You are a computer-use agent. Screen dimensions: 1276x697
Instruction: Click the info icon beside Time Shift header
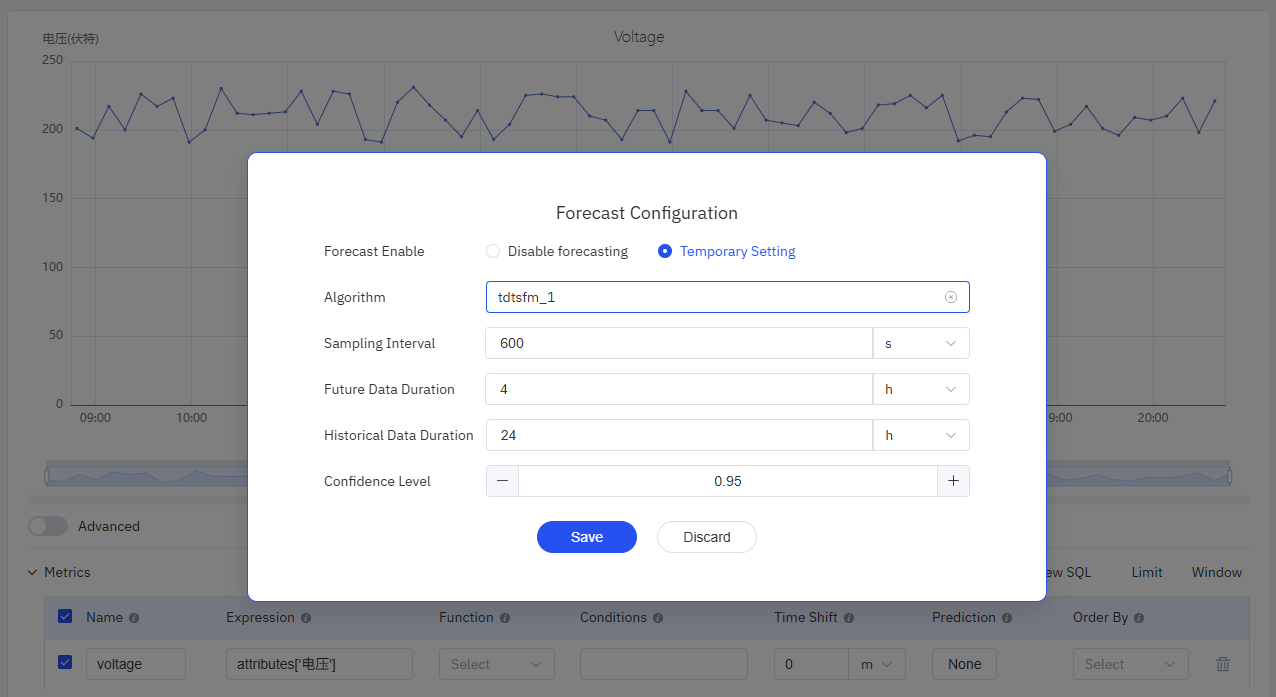(849, 618)
